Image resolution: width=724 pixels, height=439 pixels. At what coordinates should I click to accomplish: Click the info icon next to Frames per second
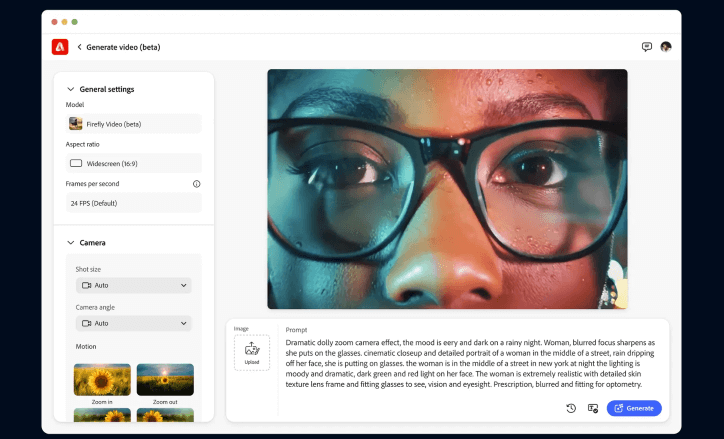tap(197, 184)
